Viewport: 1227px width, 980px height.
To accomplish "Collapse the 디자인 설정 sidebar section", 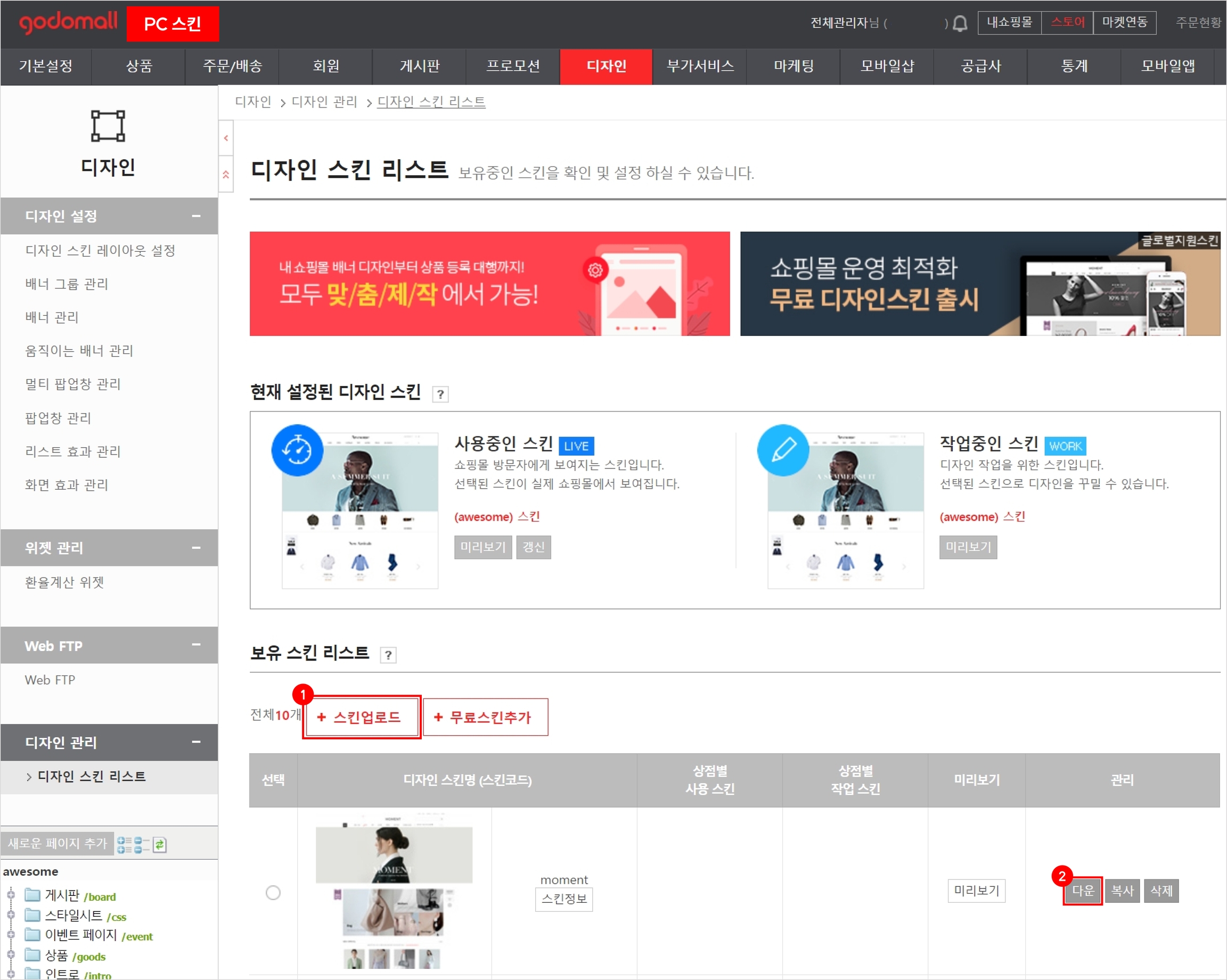I will coord(196,216).
